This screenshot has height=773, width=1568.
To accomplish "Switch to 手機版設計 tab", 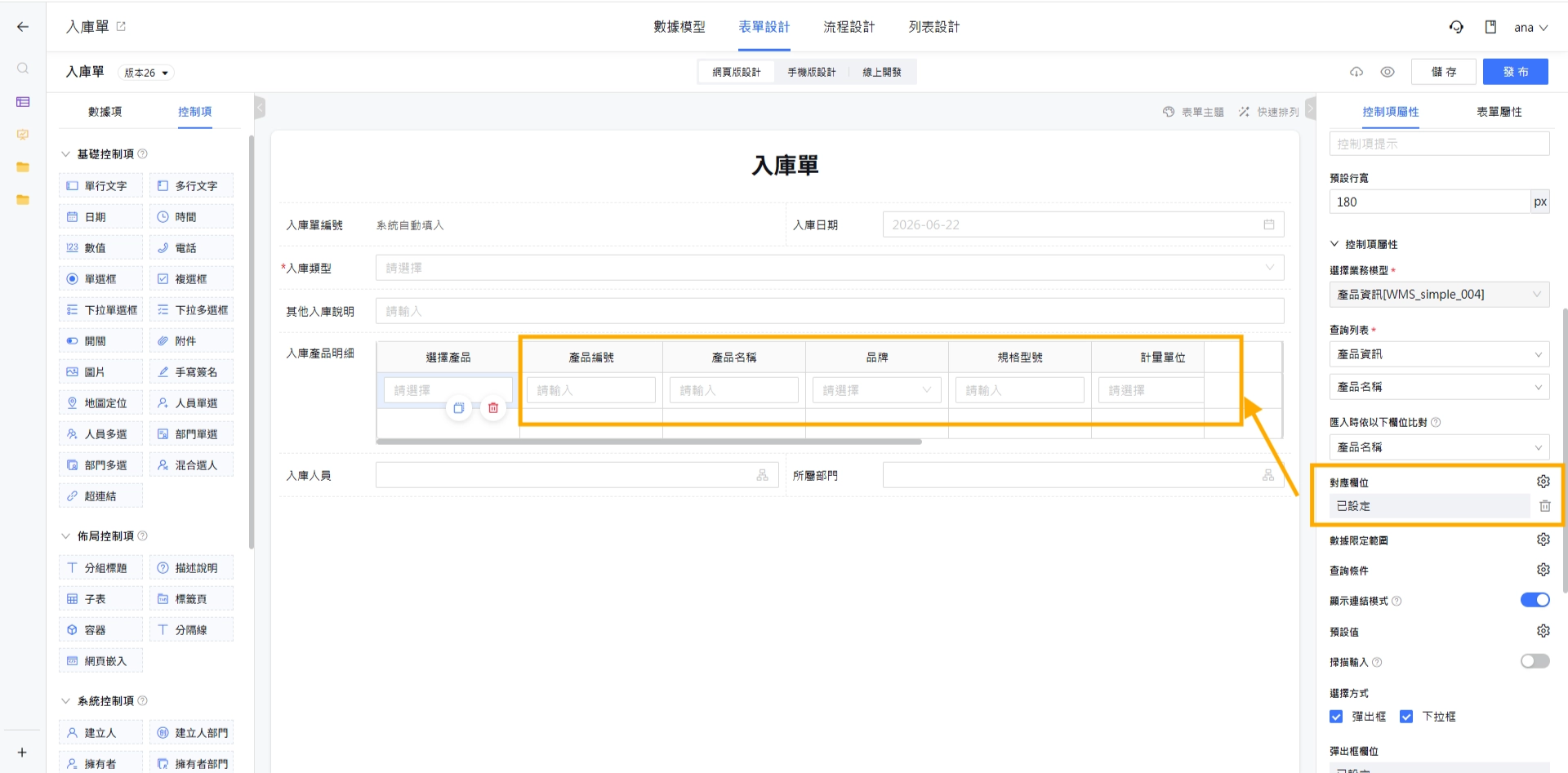I will 811,72.
